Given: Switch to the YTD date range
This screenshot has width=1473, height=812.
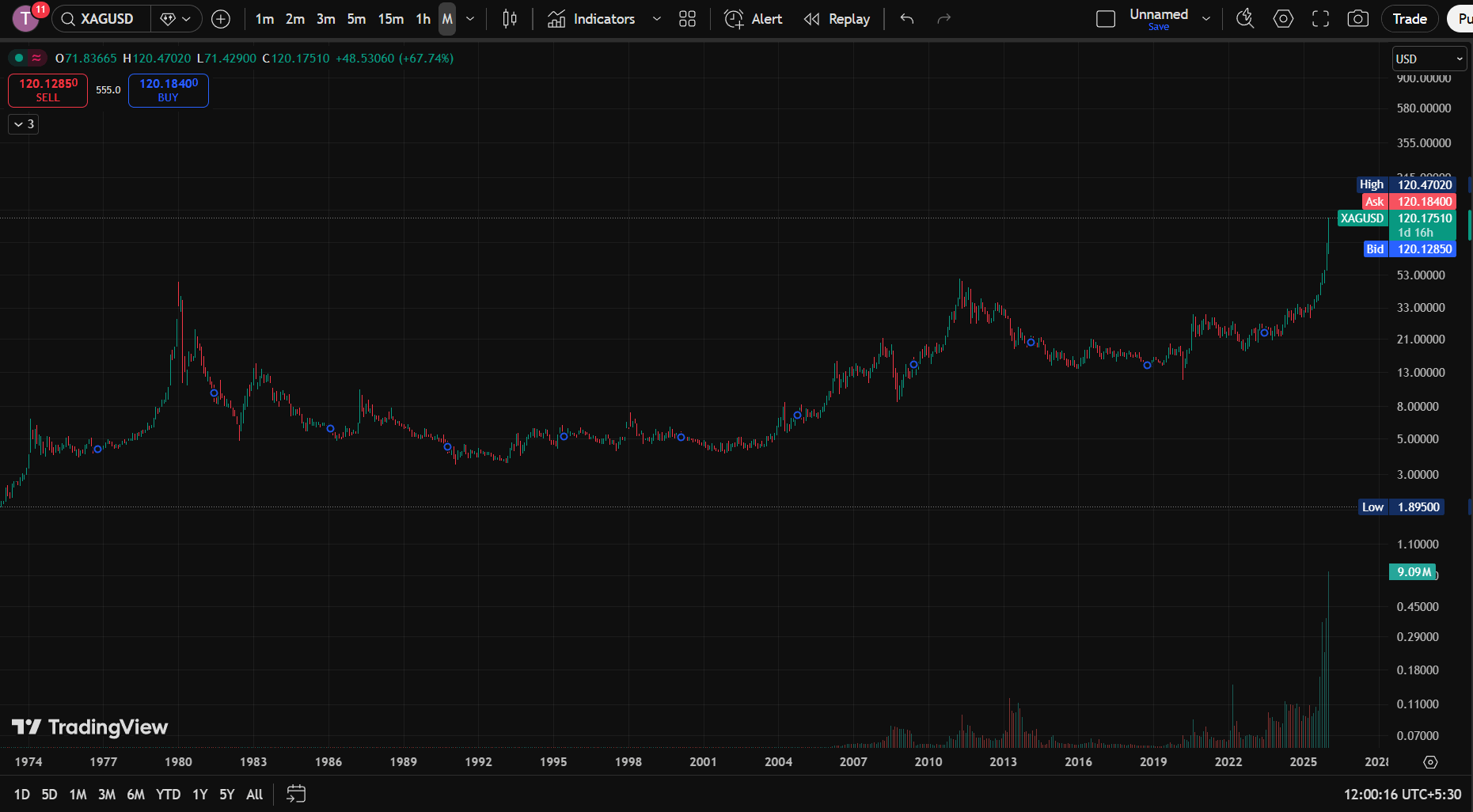Looking at the screenshot, I should click(x=168, y=794).
